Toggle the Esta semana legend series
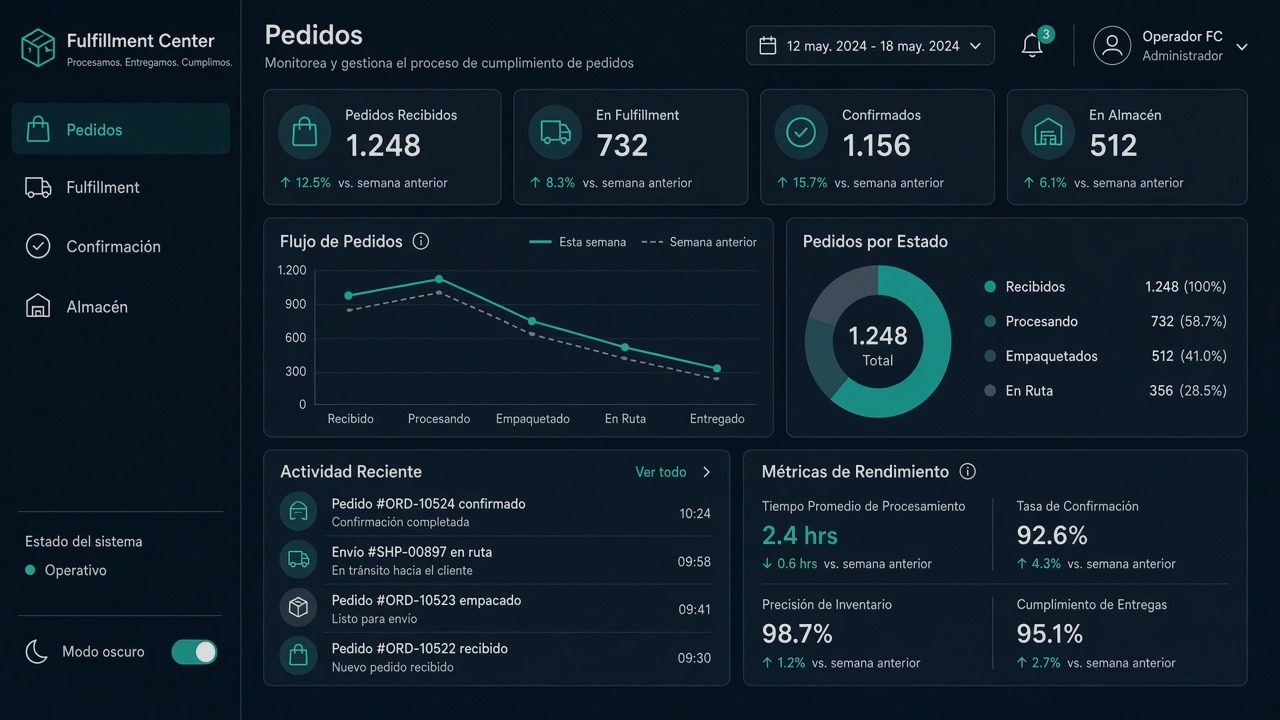The width and height of the screenshot is (1280, 720). (x=578, y=242)
